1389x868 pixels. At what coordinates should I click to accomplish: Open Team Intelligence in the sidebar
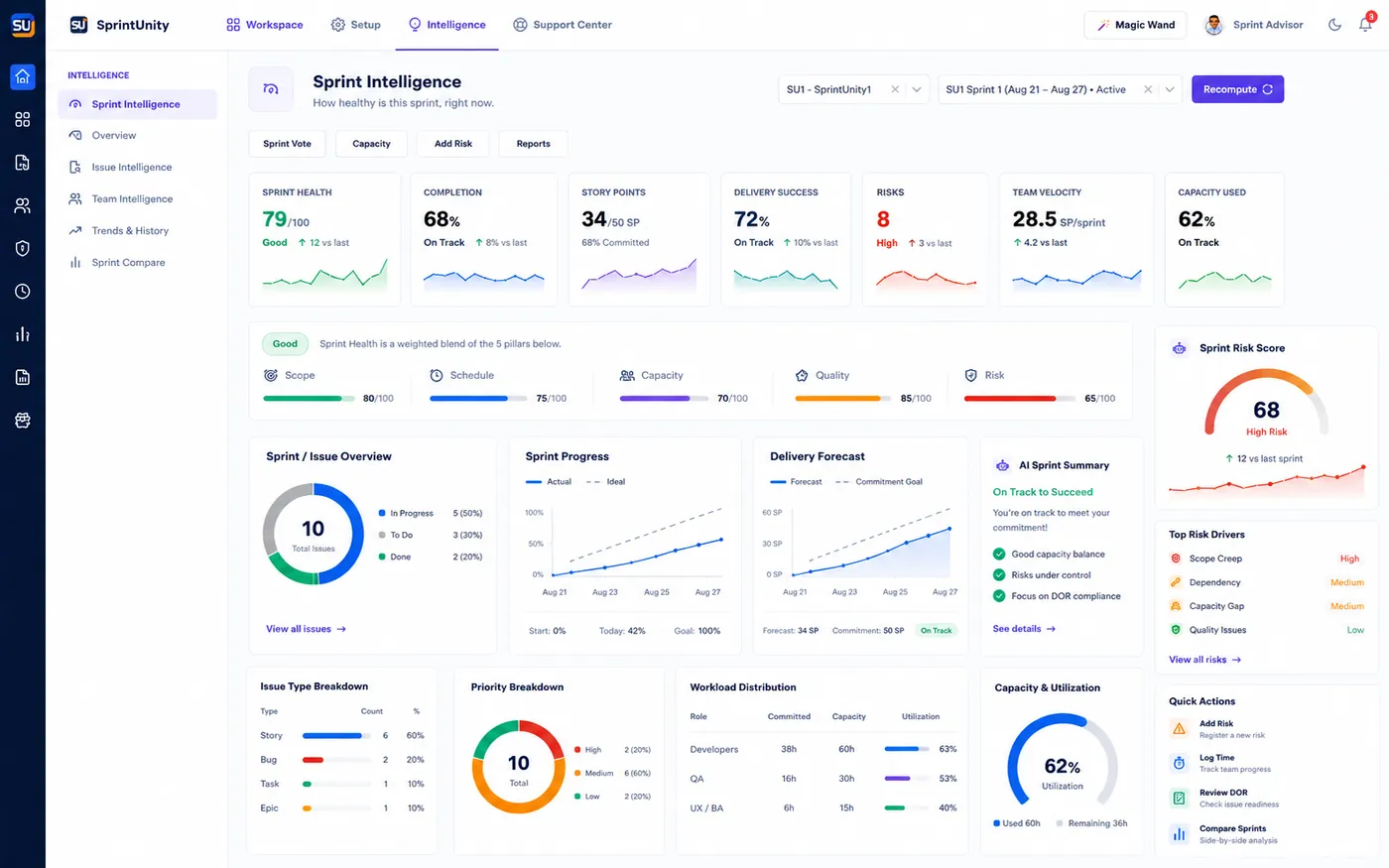pyautogui.click(x=132, y=199)
